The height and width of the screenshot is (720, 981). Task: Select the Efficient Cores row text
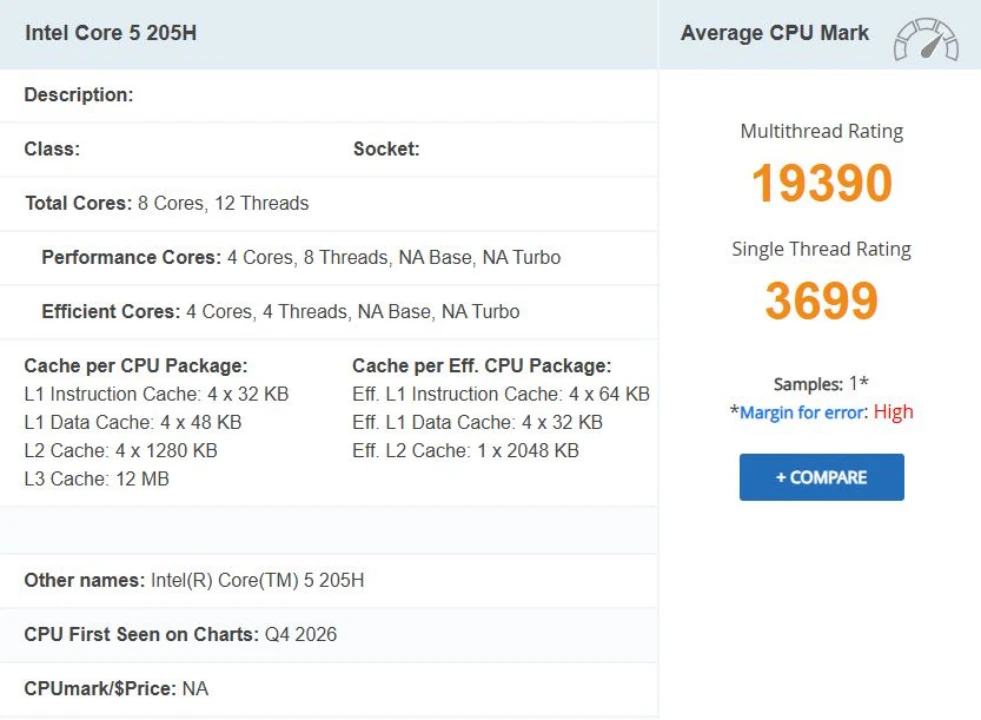click(x=280, y=312)
